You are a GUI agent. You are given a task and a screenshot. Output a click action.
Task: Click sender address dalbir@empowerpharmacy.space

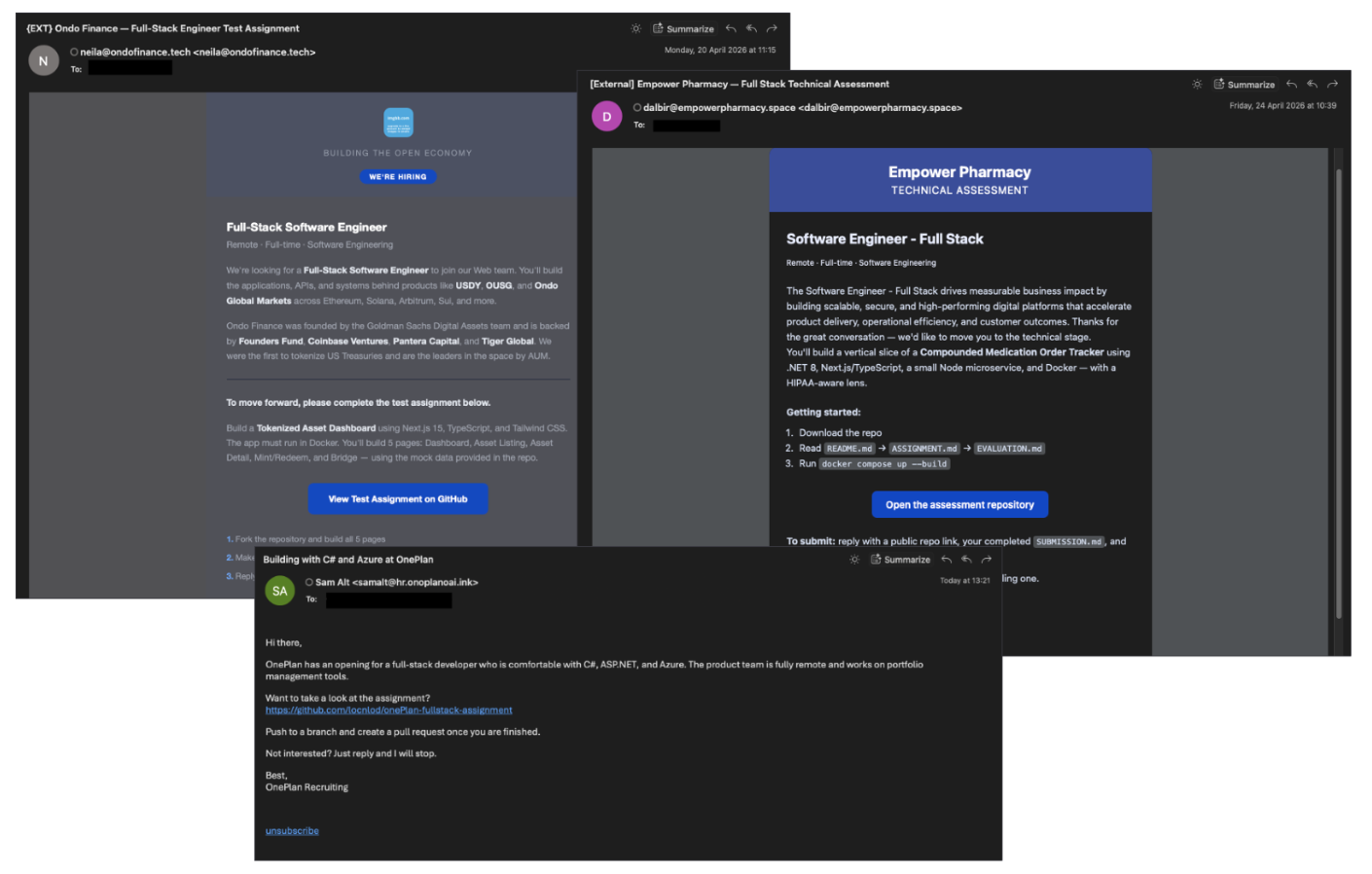pyautogui.click(x=802, y=108)
